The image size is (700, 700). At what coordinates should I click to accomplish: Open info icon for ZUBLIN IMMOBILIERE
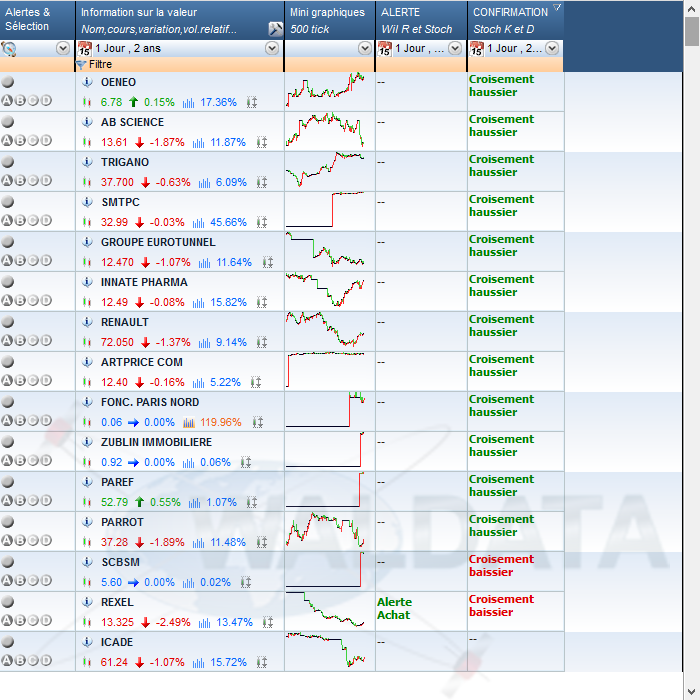point(88,442)
